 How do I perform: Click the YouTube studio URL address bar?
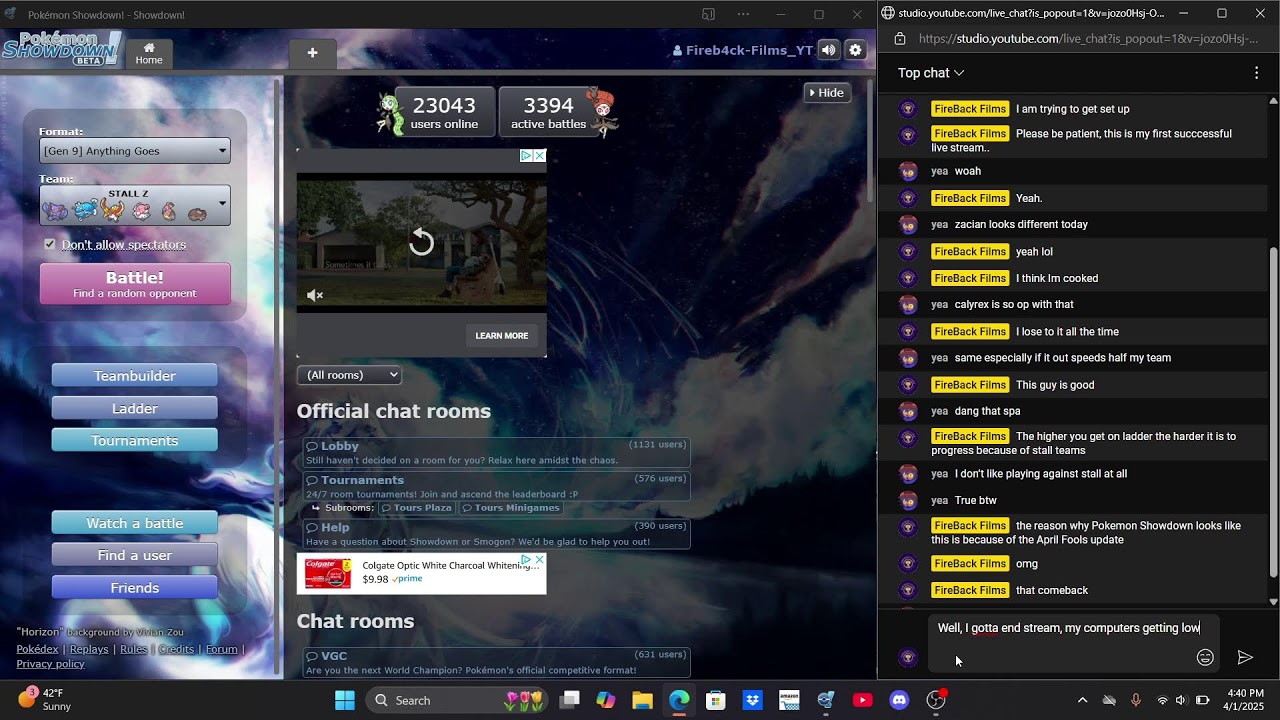coord(1089,39)
